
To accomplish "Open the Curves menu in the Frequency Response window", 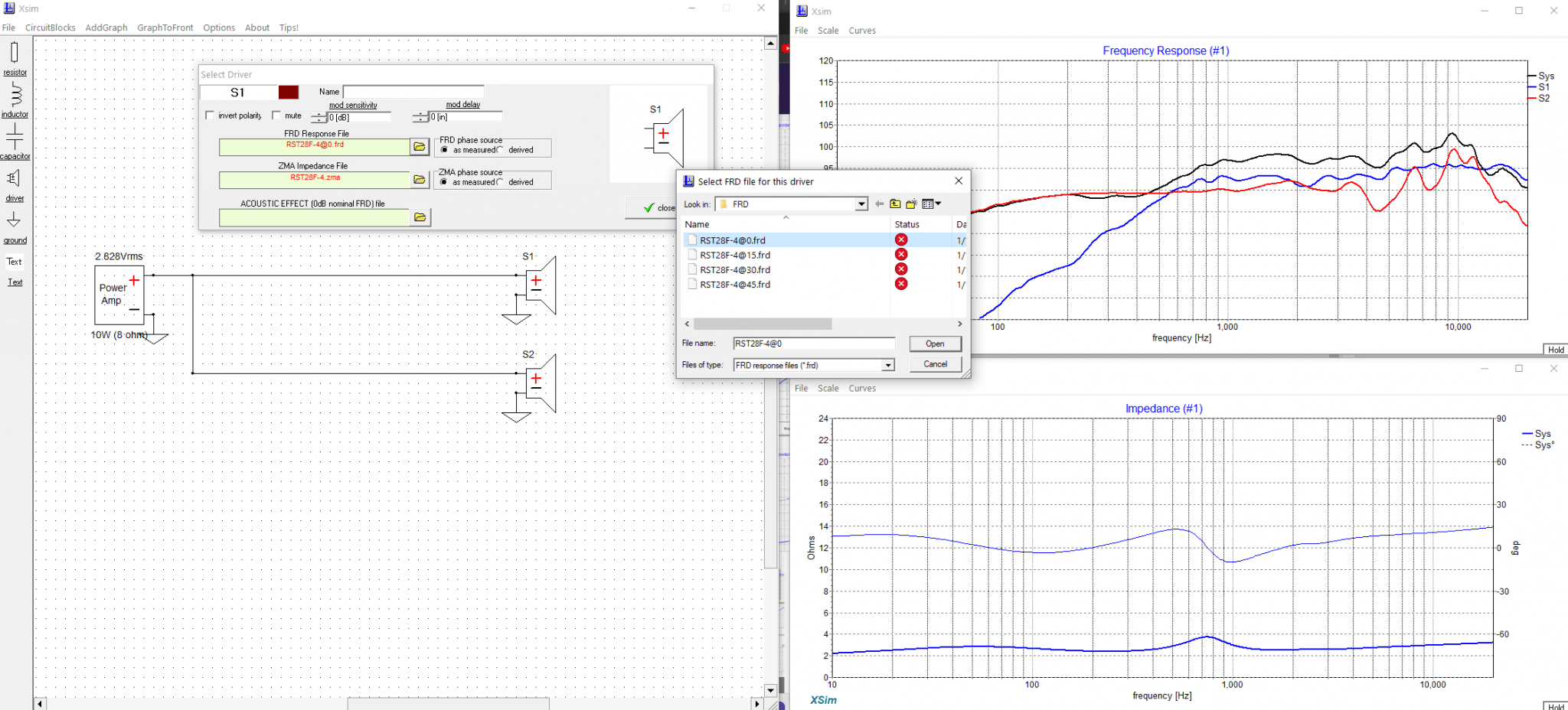I will (x=862, y=31).
